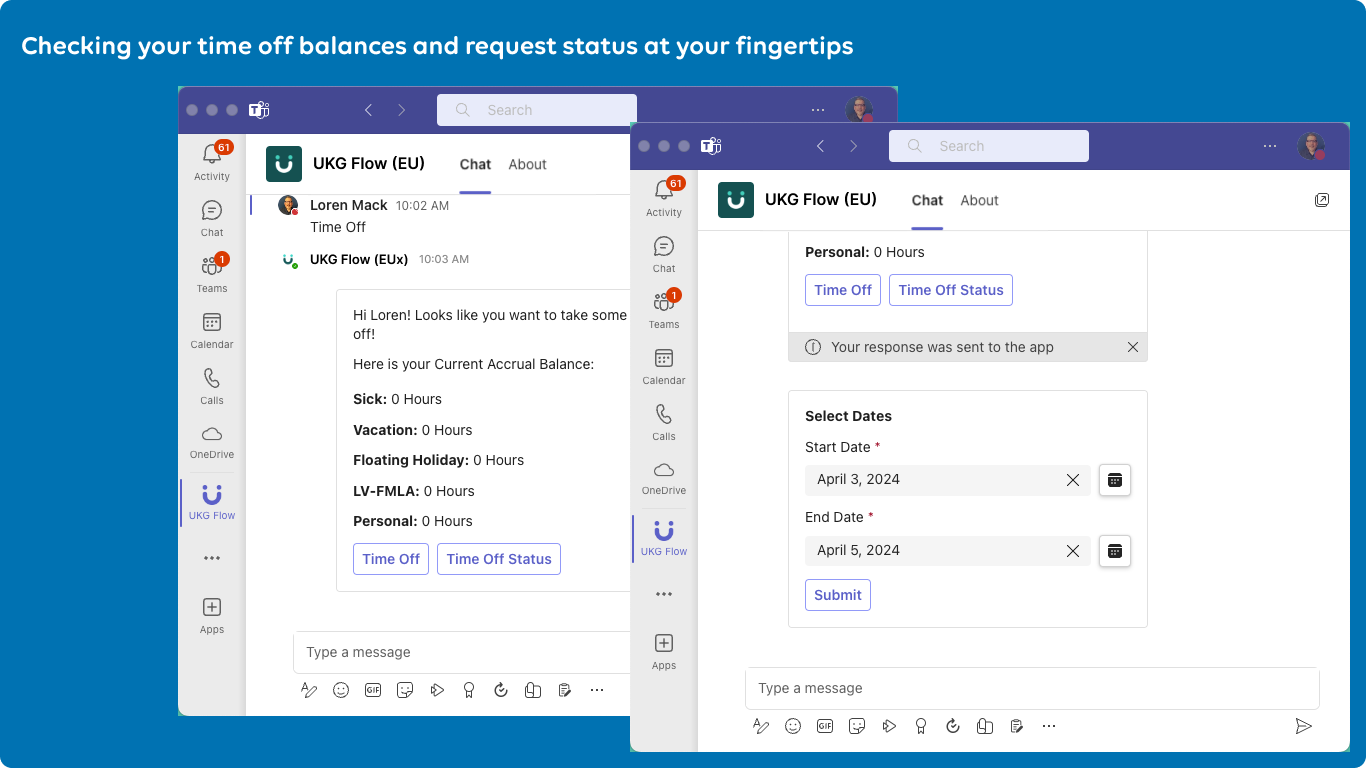Click the Search box in front window
1366x768 pixels.
(x=989, y=146)
